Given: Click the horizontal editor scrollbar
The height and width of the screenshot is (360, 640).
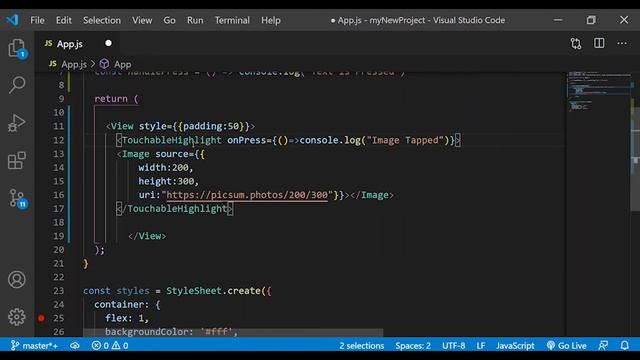Looking at the screenshot, I should (233, 333).
